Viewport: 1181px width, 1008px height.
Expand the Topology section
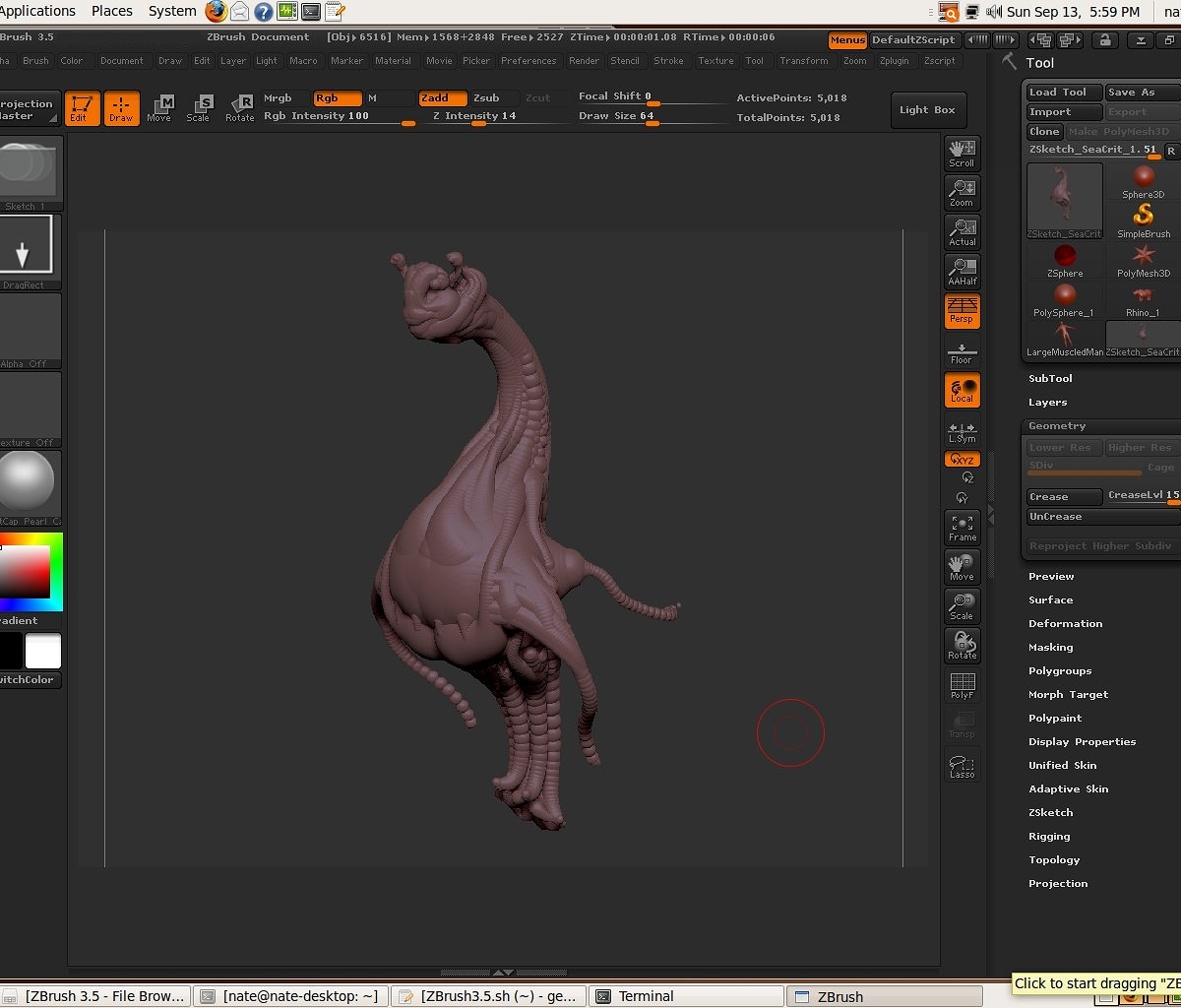coord(1054,860)
